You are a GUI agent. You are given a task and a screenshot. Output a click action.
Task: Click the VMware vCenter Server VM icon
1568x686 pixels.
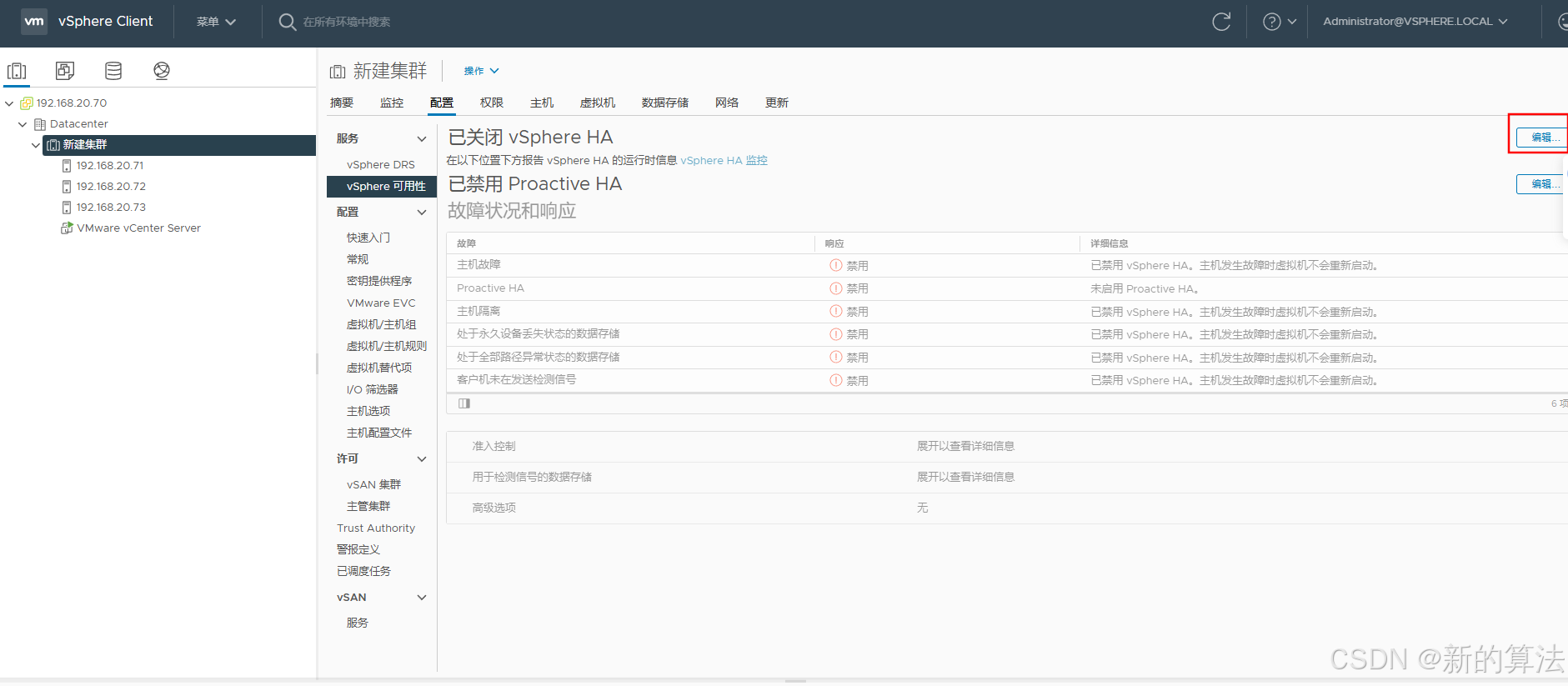67,228
